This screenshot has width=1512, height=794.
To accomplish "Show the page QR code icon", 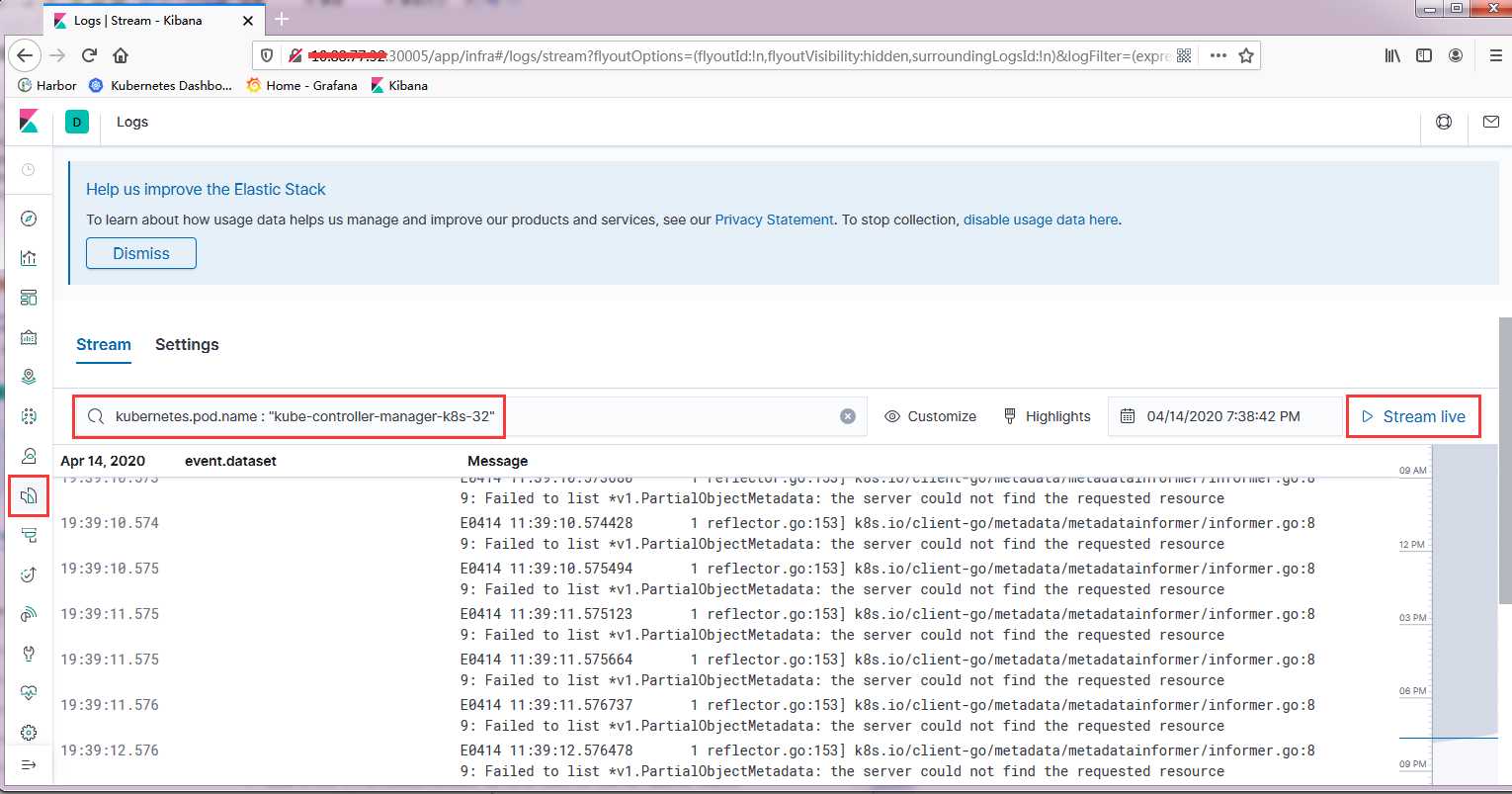I will click(1184, 55).
